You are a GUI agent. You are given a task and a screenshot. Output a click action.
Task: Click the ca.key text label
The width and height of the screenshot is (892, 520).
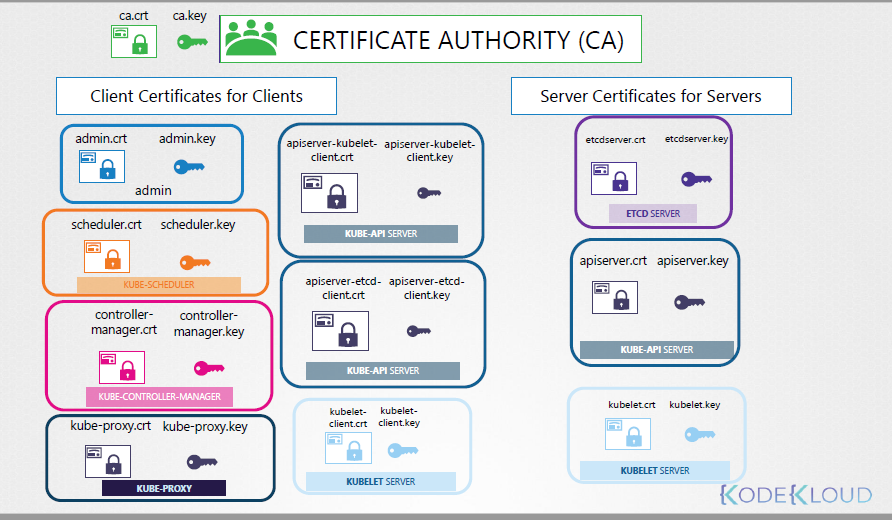point(189,16)
